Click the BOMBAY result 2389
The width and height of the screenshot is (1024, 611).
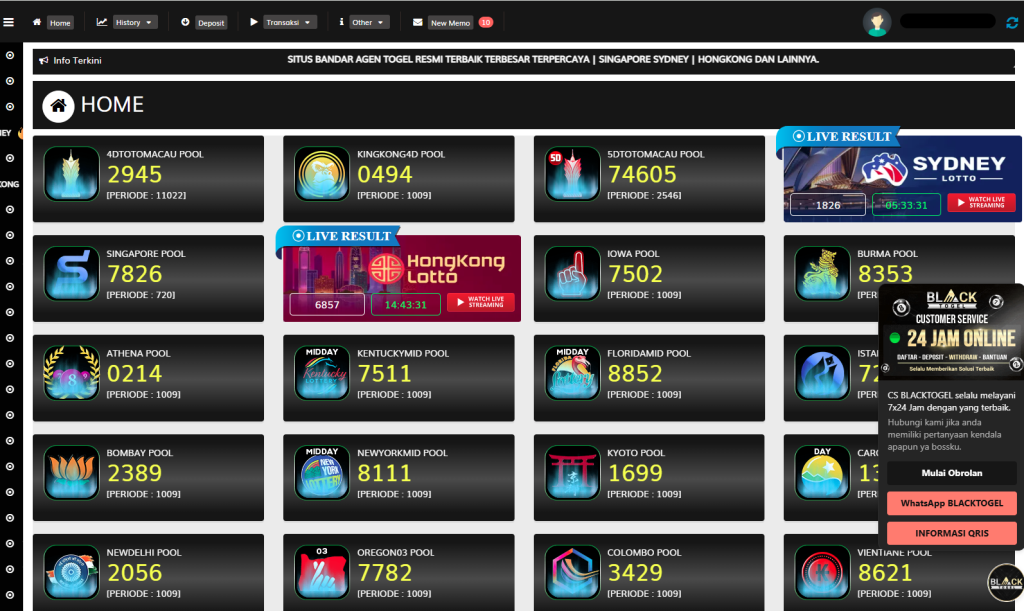click(x=135, y=473)
